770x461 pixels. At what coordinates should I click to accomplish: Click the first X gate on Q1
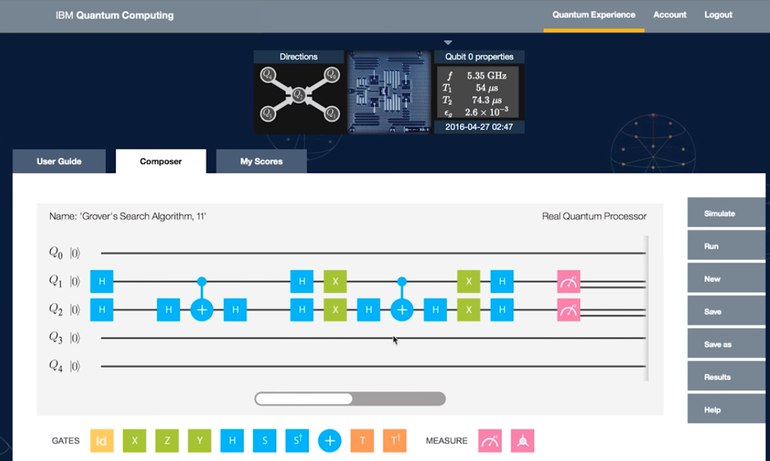335,281
